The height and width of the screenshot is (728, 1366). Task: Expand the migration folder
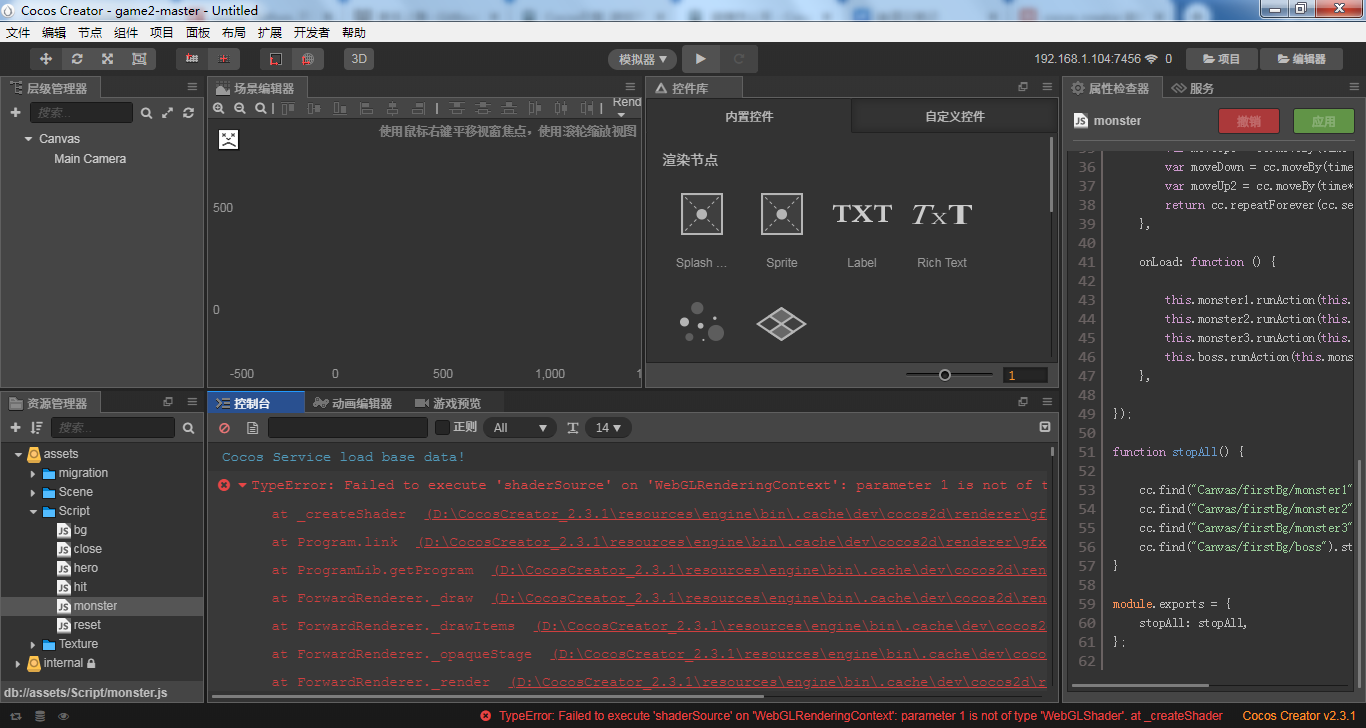tap(33, 473)
